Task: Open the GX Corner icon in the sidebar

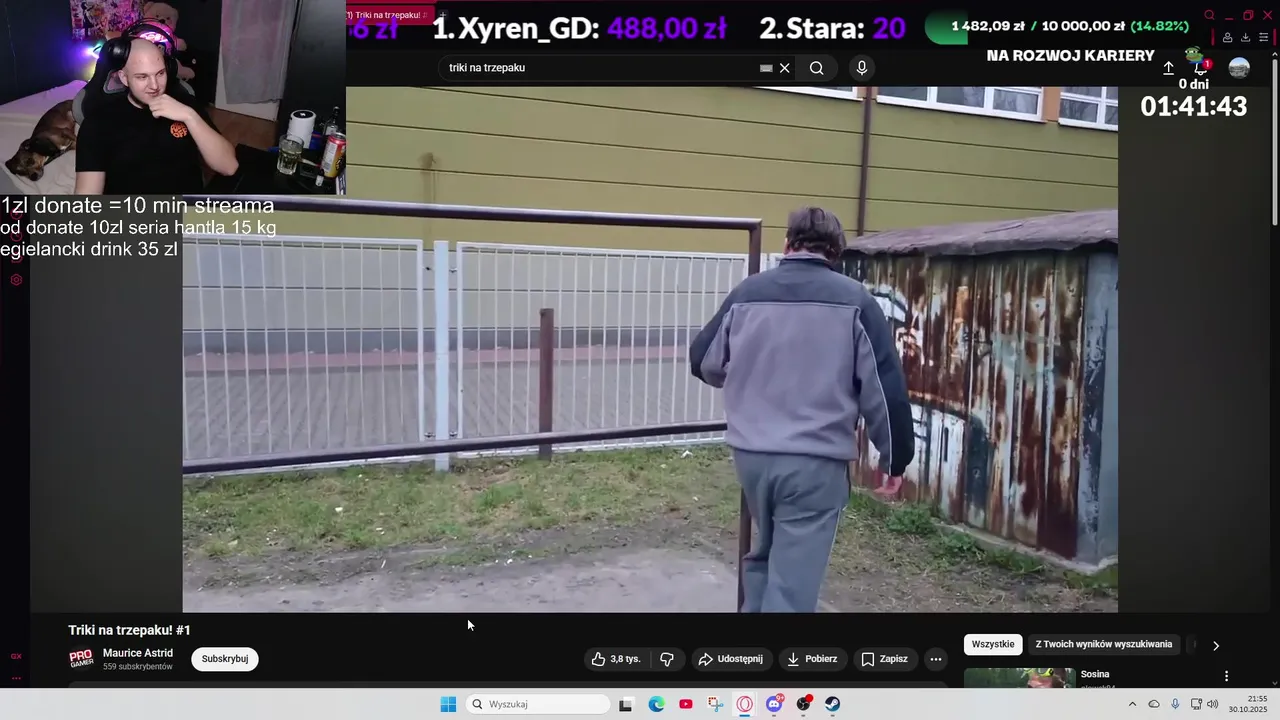Action: 16,656
